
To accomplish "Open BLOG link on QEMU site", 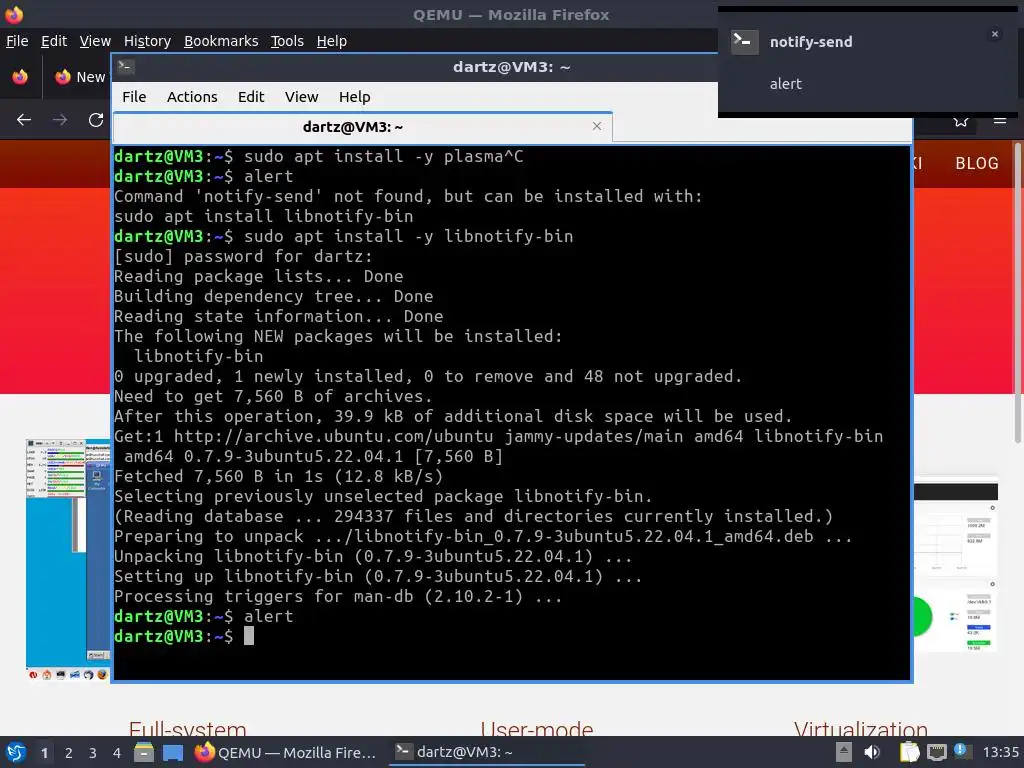I will coord(977,163).
